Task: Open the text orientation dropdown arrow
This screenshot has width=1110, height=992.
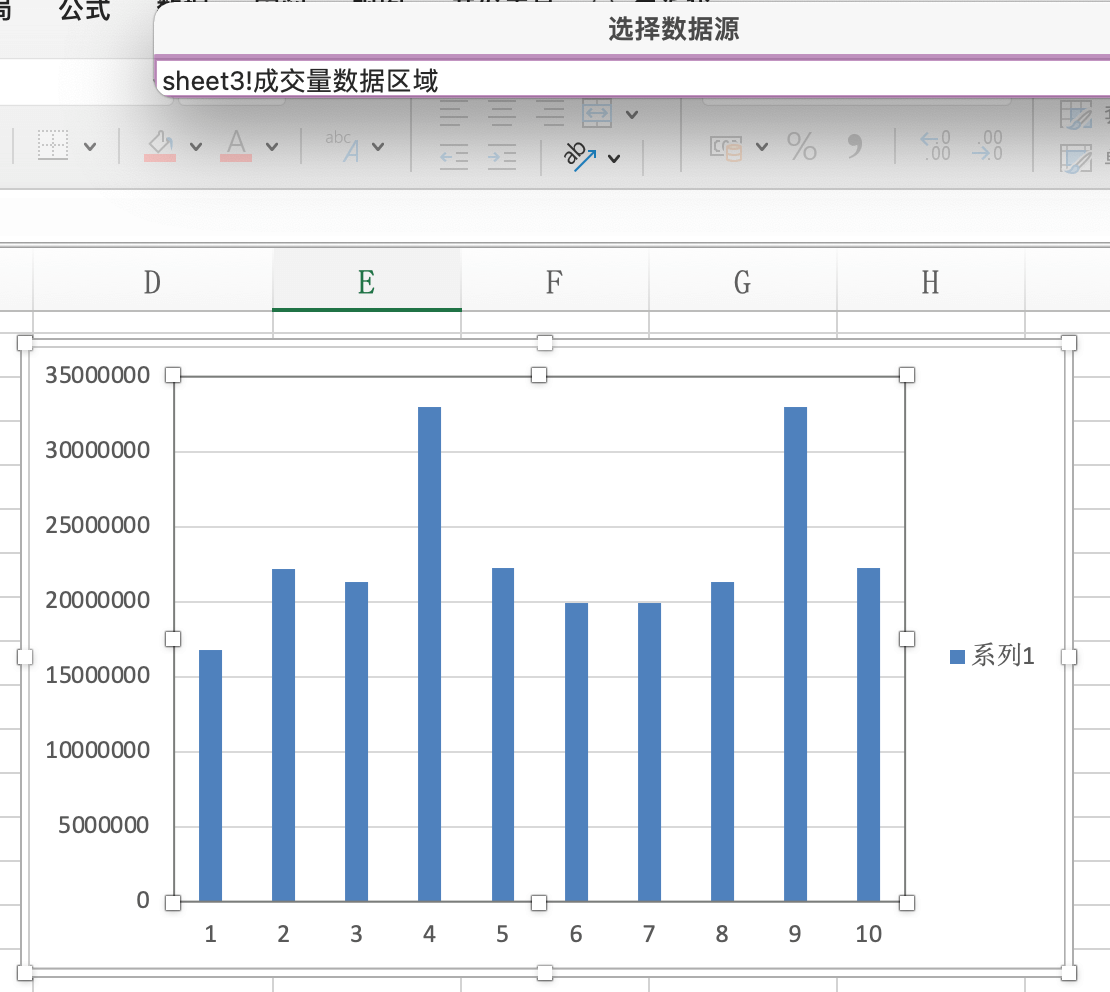Action: [614, 159]
